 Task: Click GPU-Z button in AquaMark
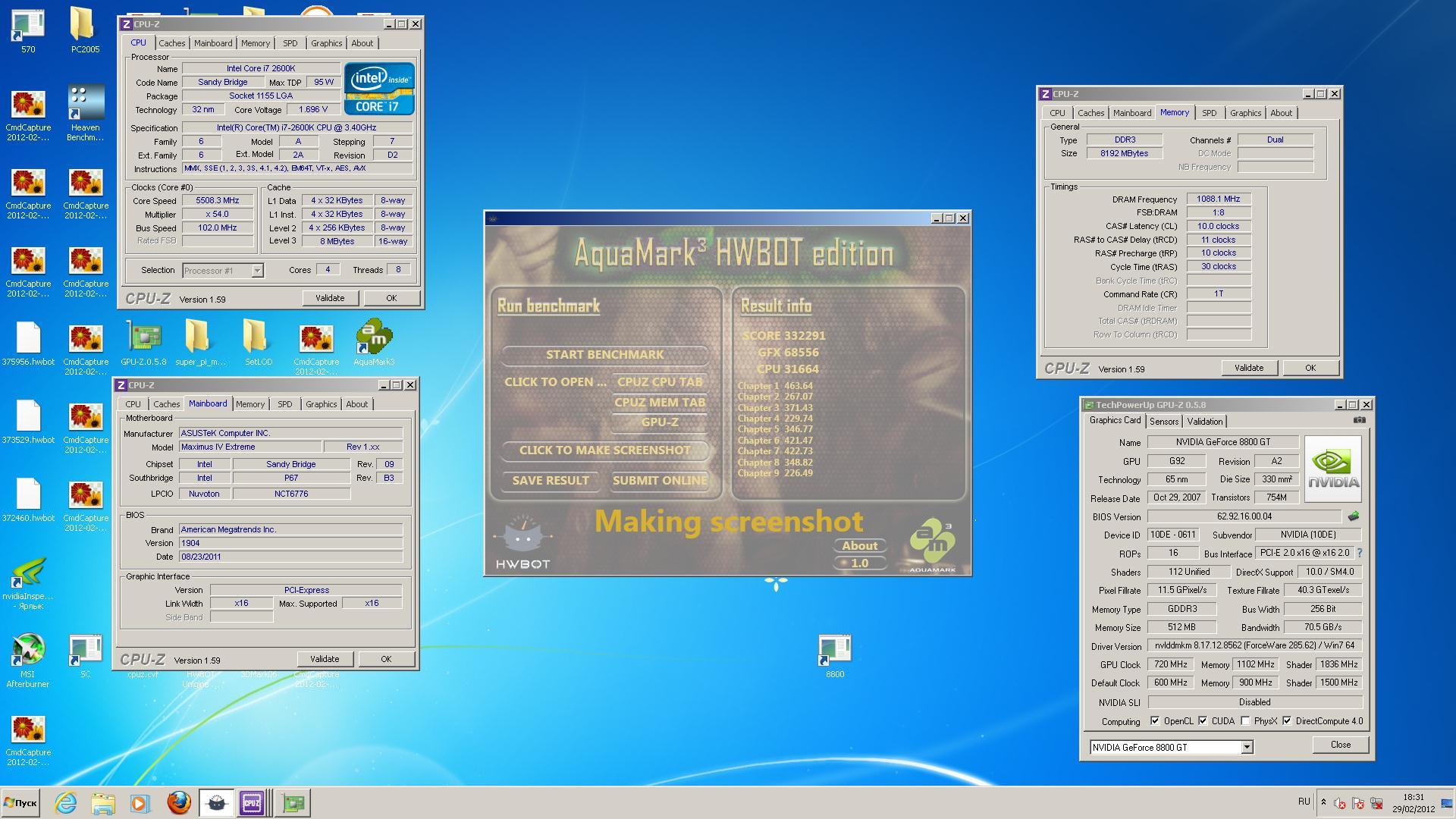659,422
